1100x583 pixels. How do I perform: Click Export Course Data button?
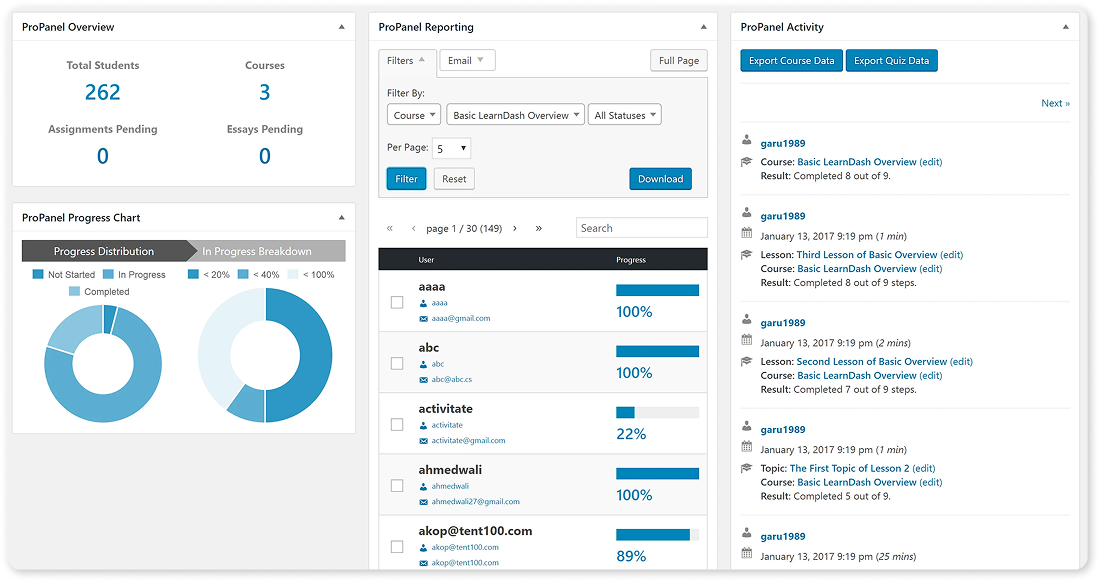[791, 60]
